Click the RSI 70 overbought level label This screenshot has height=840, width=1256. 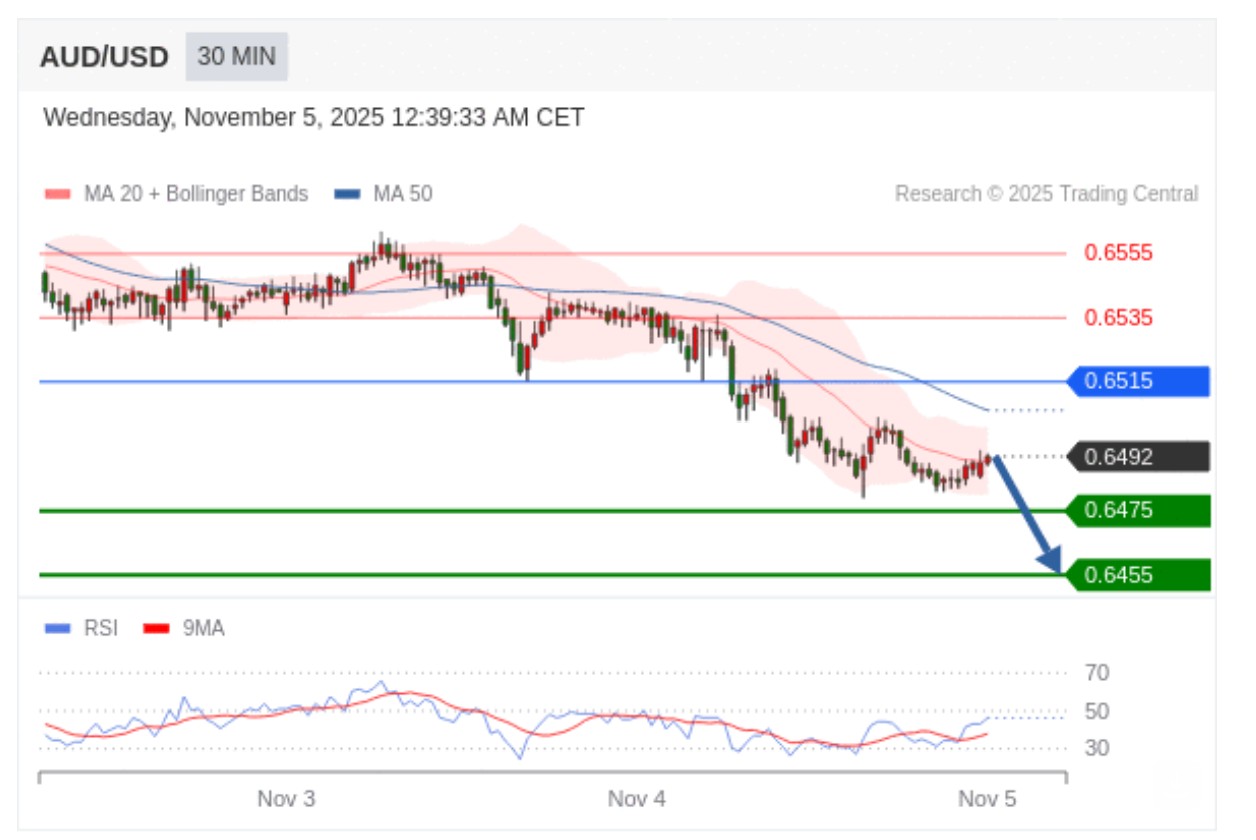pos(1097,673)
